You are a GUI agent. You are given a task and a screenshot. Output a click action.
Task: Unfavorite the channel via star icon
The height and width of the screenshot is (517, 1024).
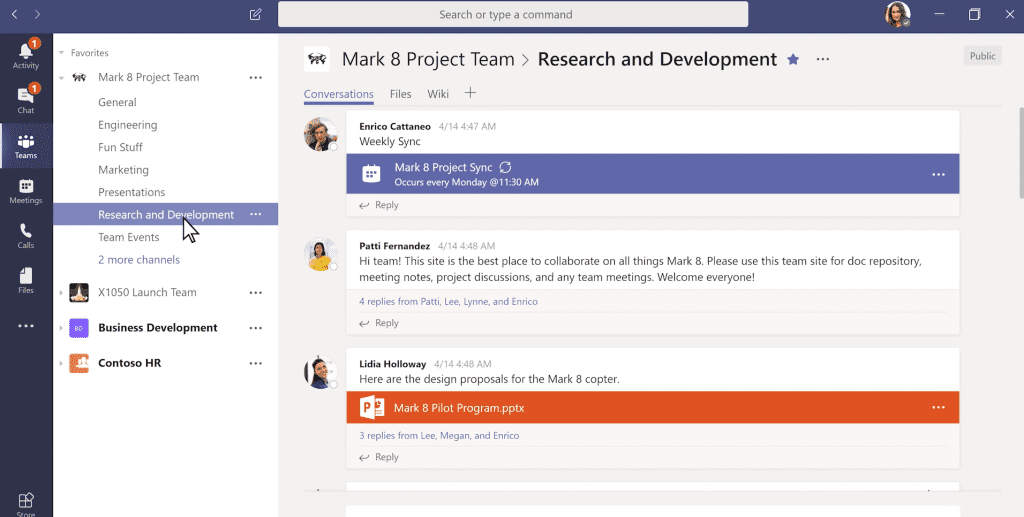click(x=793, y=59)
